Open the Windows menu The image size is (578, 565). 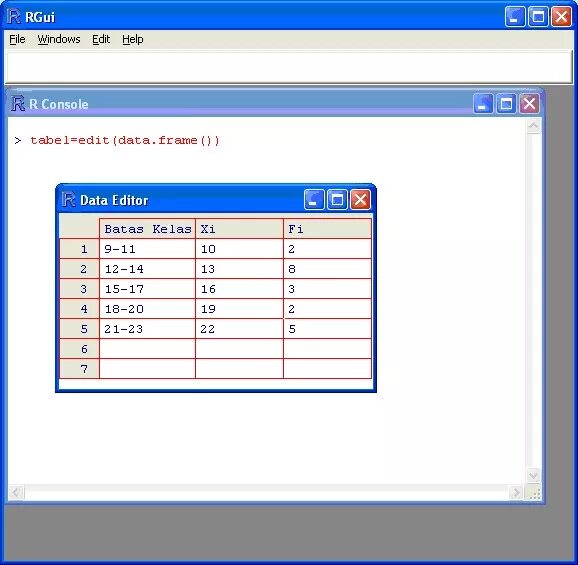click(59, 39)
